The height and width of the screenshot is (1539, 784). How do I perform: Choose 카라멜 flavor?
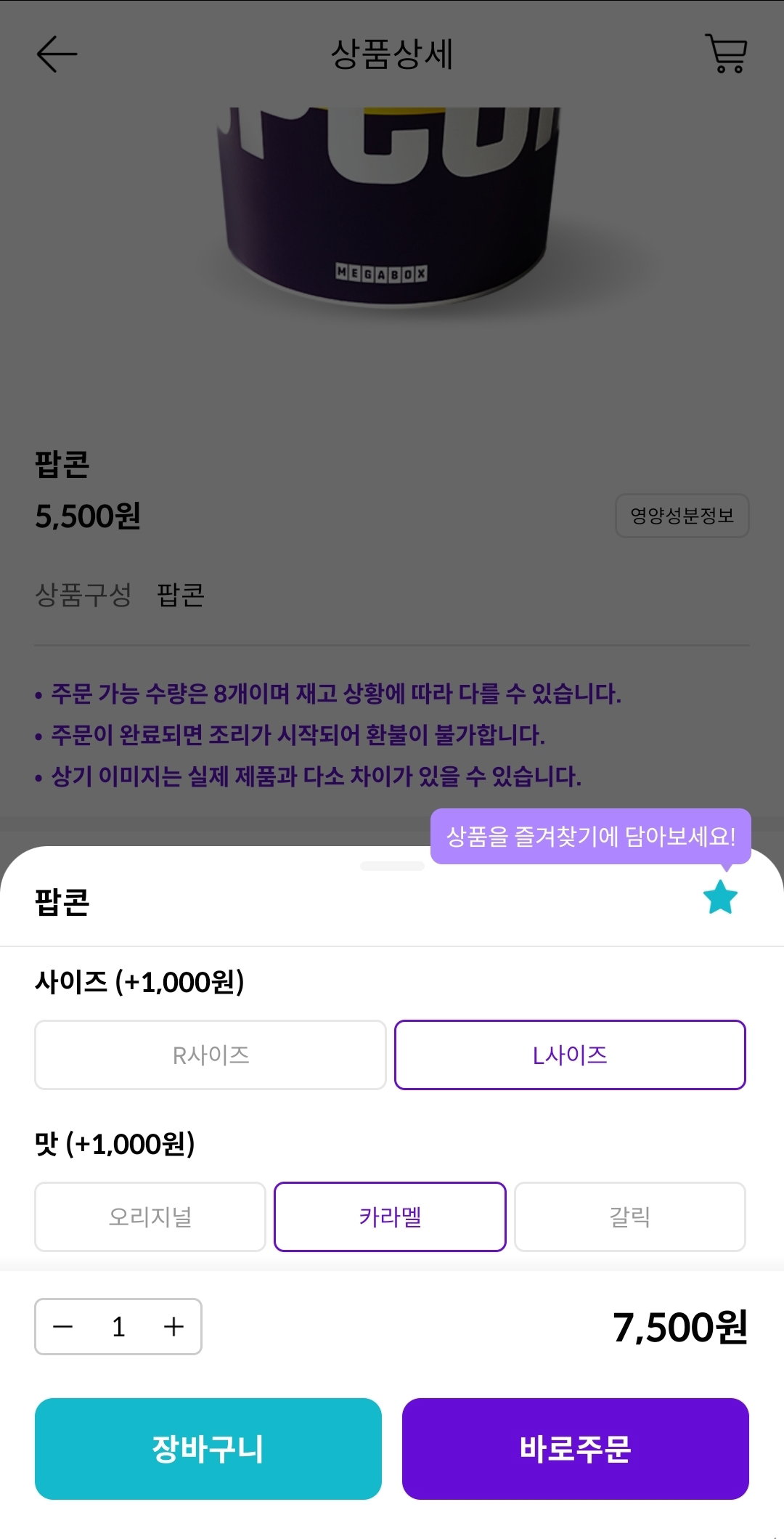(390, 1217)
